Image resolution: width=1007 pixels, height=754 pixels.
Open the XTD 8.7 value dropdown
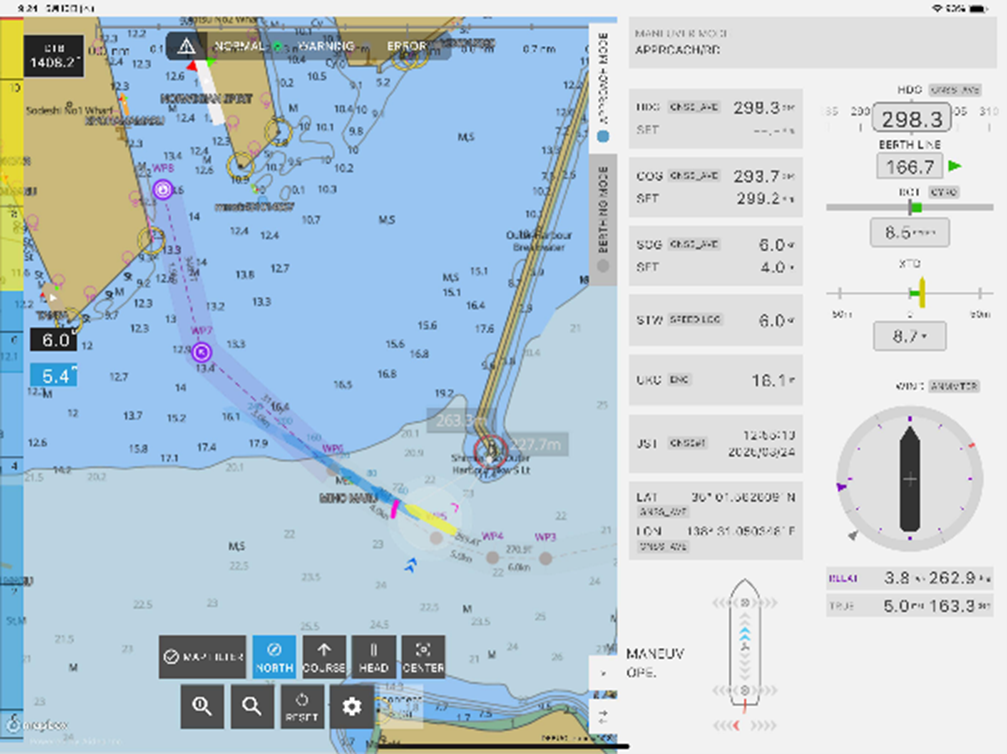point(910,337)
